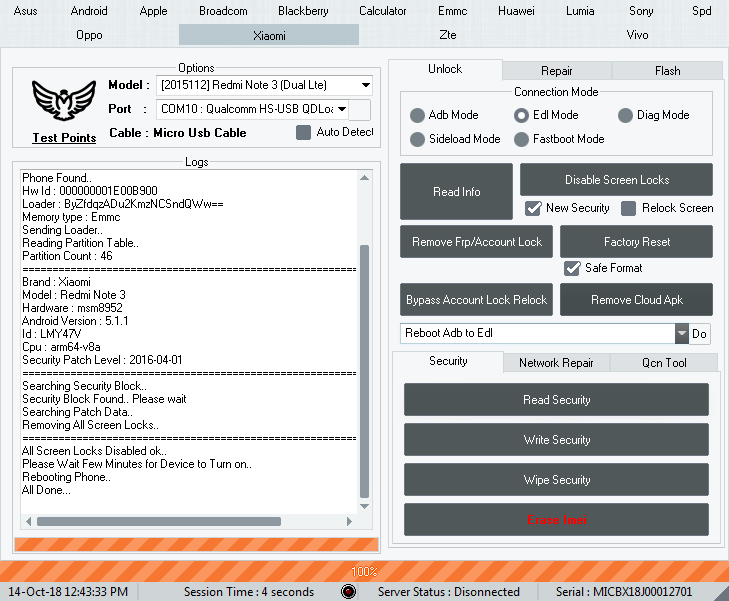Viewport: 729px width, 601px height.
Task: Toggle the Safe Format checkbox
Action: (x=572, y=268)
